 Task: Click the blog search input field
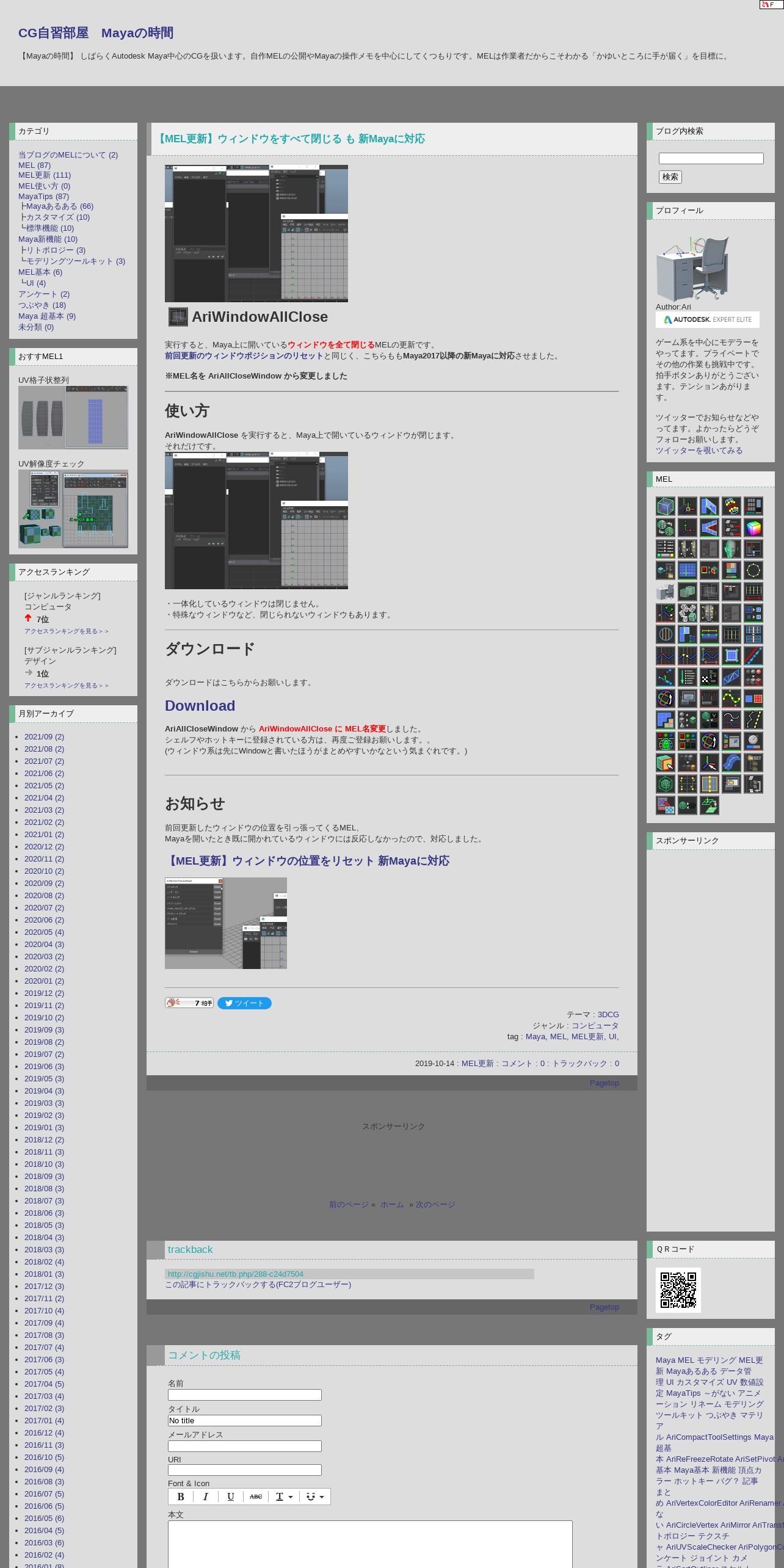tap(711, 158)
